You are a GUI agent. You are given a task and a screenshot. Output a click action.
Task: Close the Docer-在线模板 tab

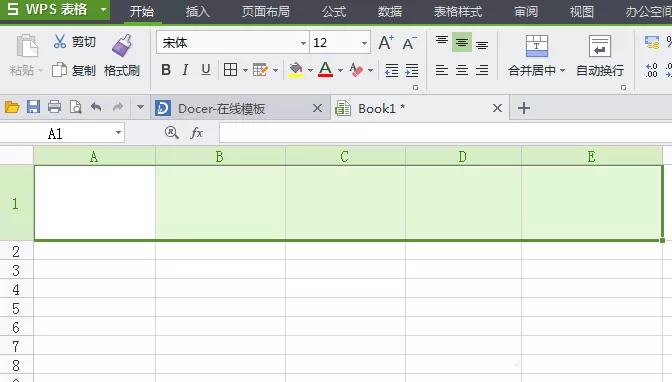318,108
